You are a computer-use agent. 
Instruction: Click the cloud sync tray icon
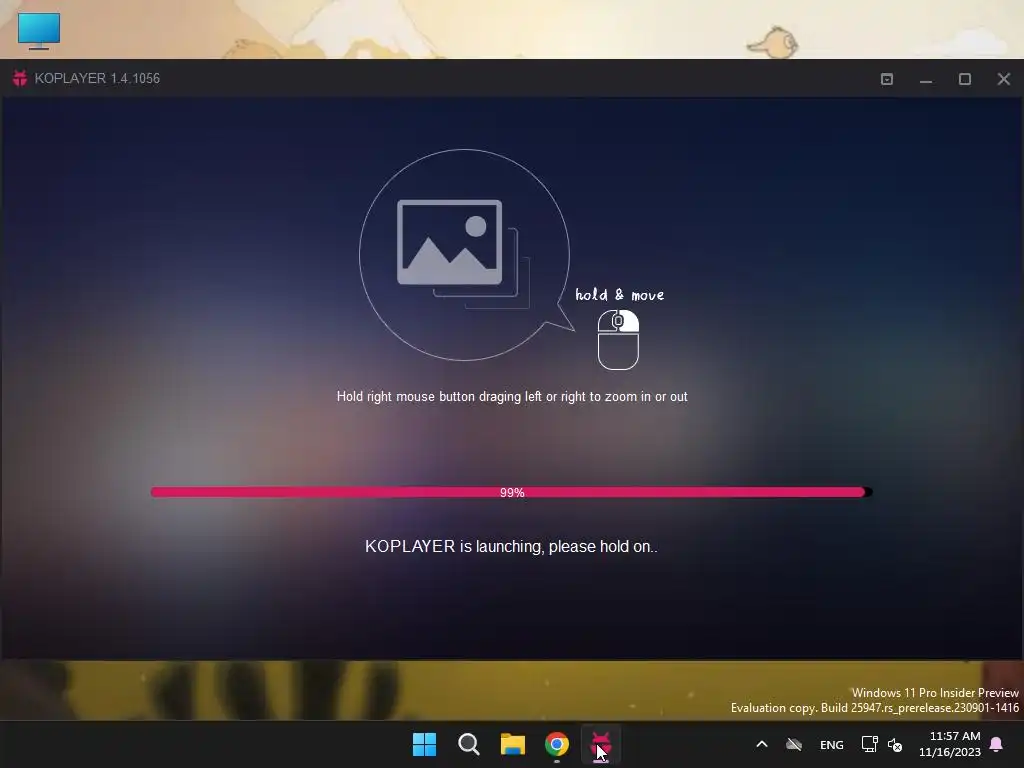[x=793, y=744]
